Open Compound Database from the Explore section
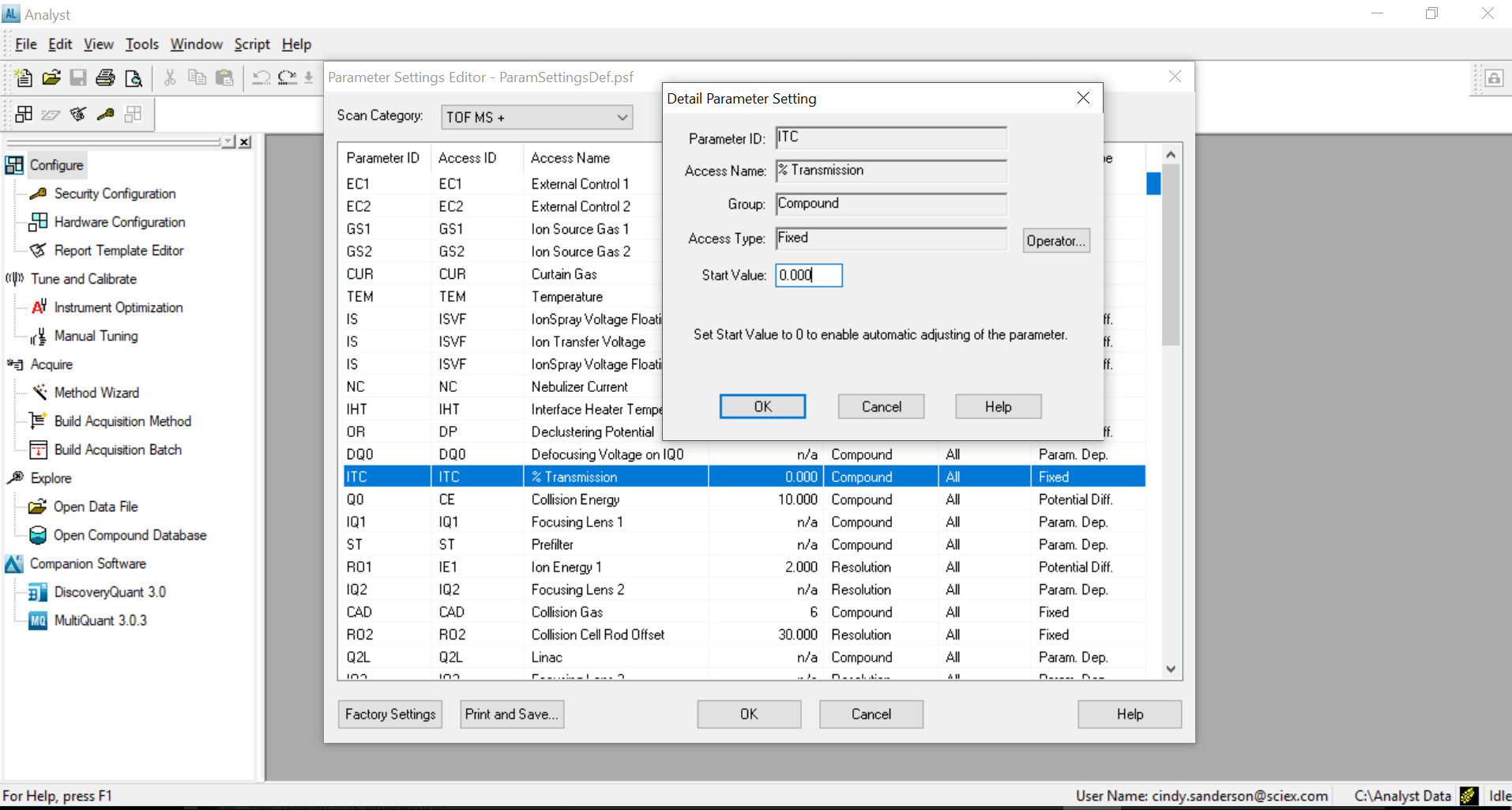This screenshot has height=810, width=1512. pos(130,535)
